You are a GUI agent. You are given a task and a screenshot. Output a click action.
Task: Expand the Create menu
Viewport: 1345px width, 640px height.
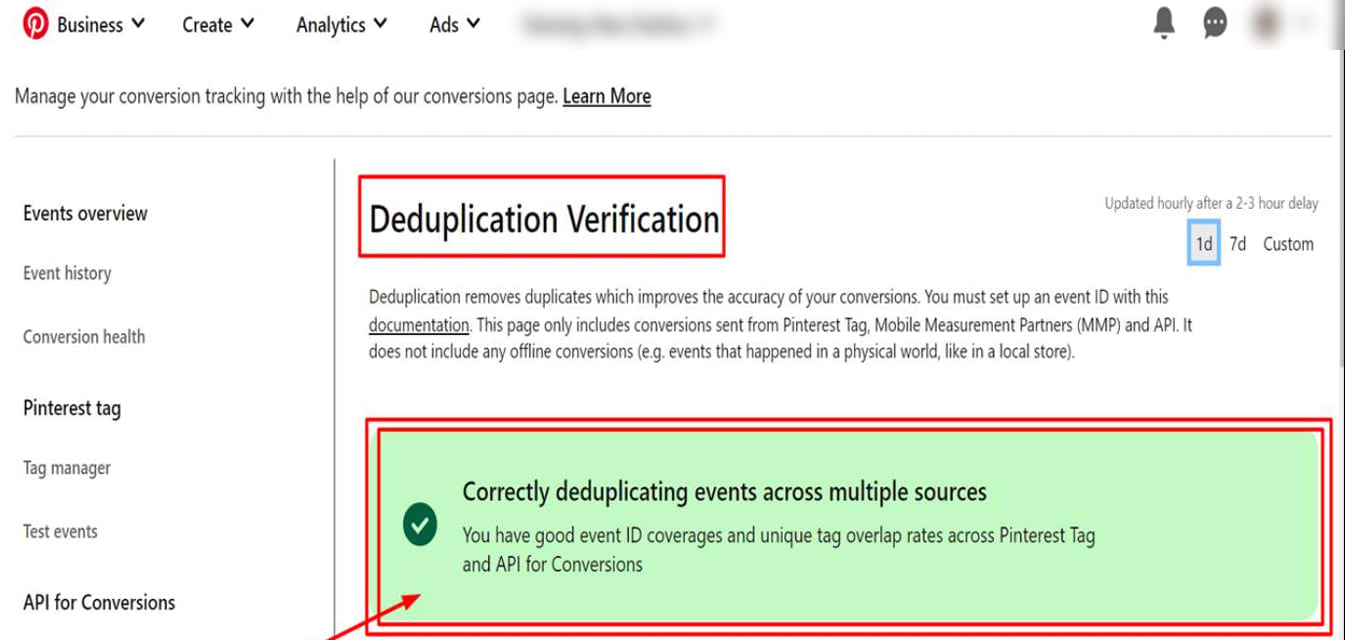(x=218, y=25)
